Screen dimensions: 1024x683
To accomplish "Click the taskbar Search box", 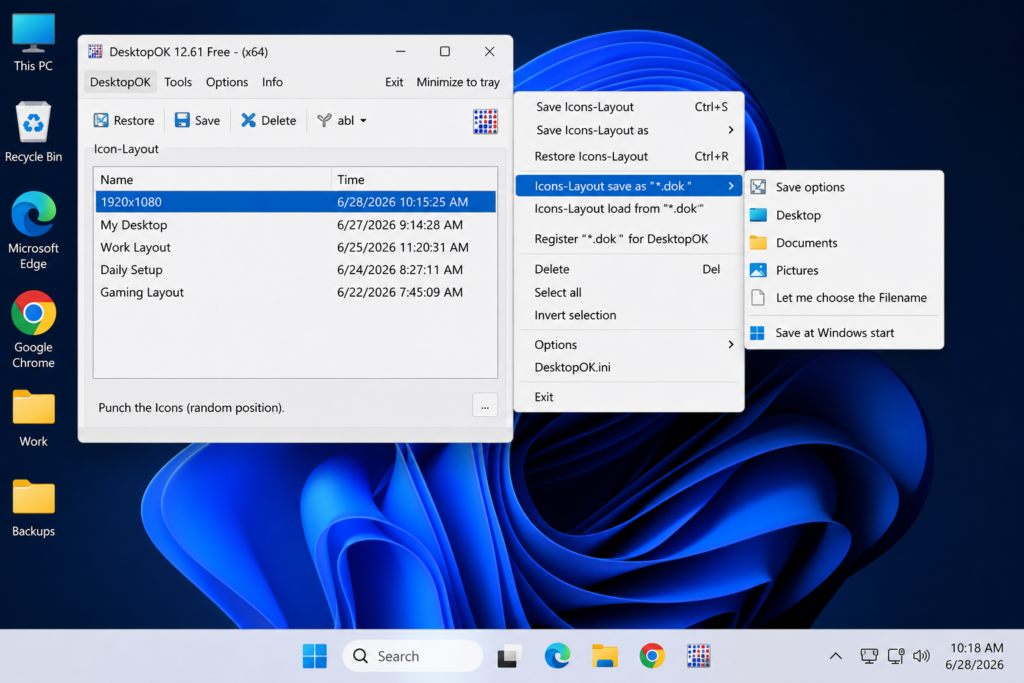I will pos(413,656).
